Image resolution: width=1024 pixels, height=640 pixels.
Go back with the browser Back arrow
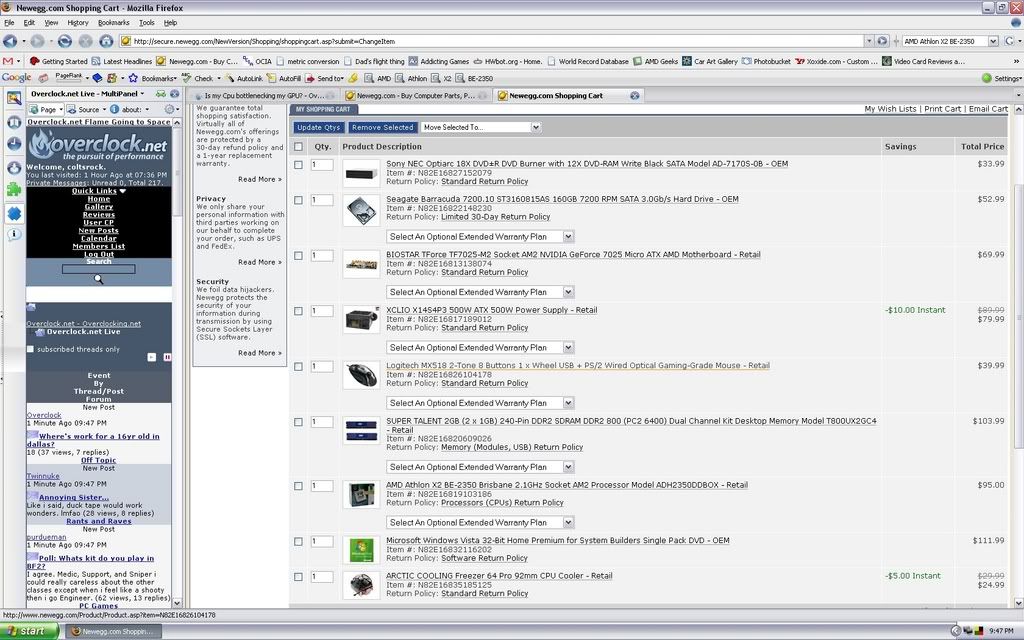pyautogui.click(x=10, y=41)
